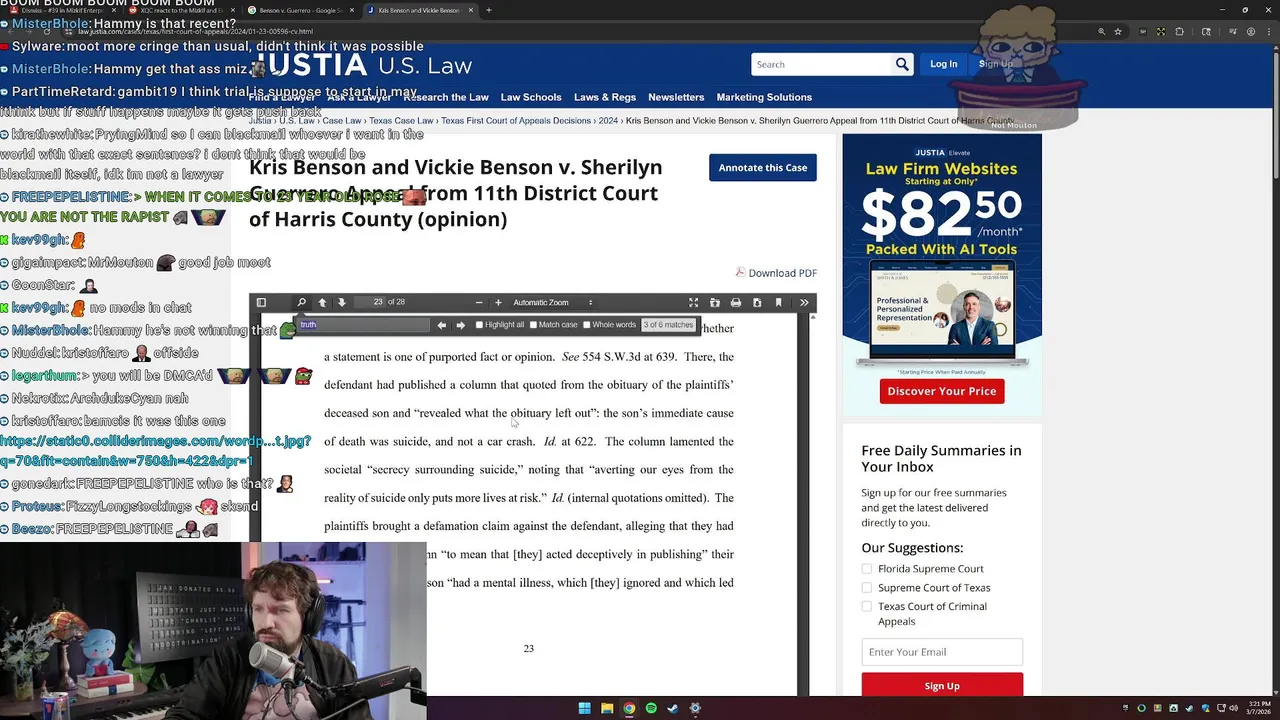Open Texas Case Law breadcrumb link
Viewport: 1280px width, 720px height.
click(x=401, y=121)
